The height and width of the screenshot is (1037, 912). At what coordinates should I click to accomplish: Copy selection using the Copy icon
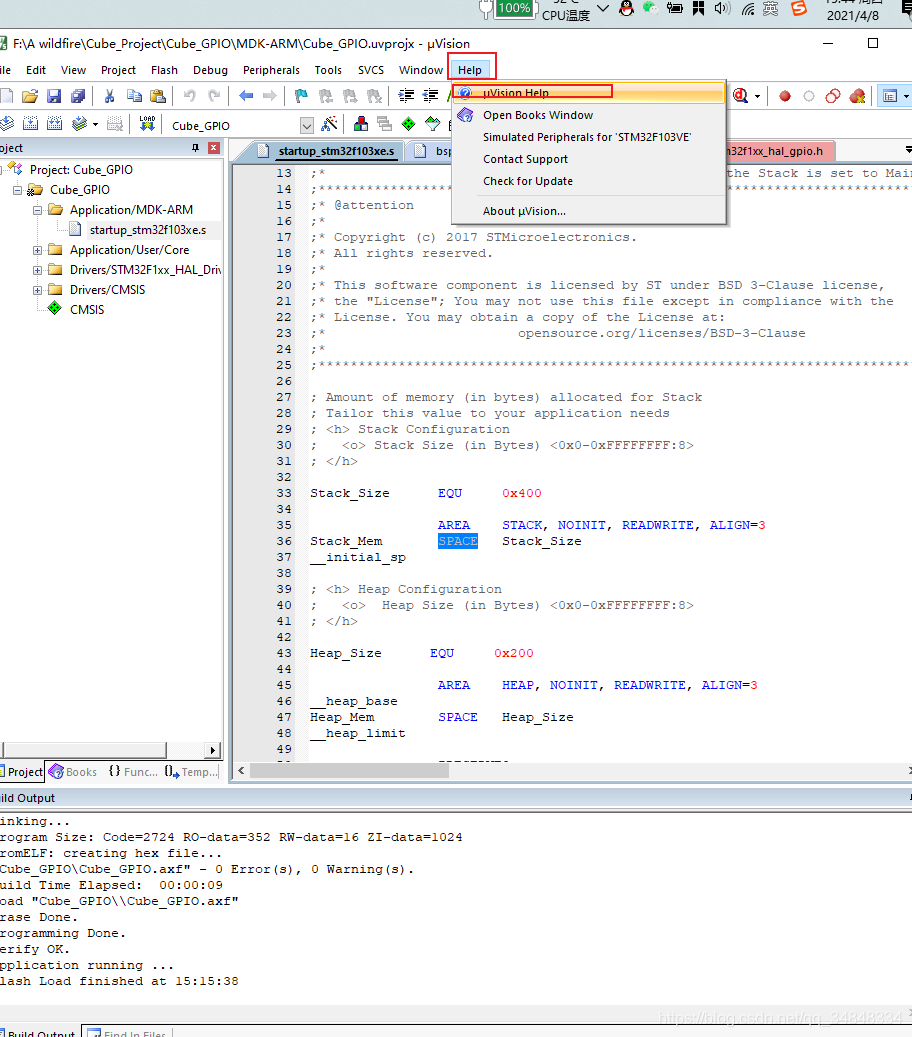tap(134, 97)
